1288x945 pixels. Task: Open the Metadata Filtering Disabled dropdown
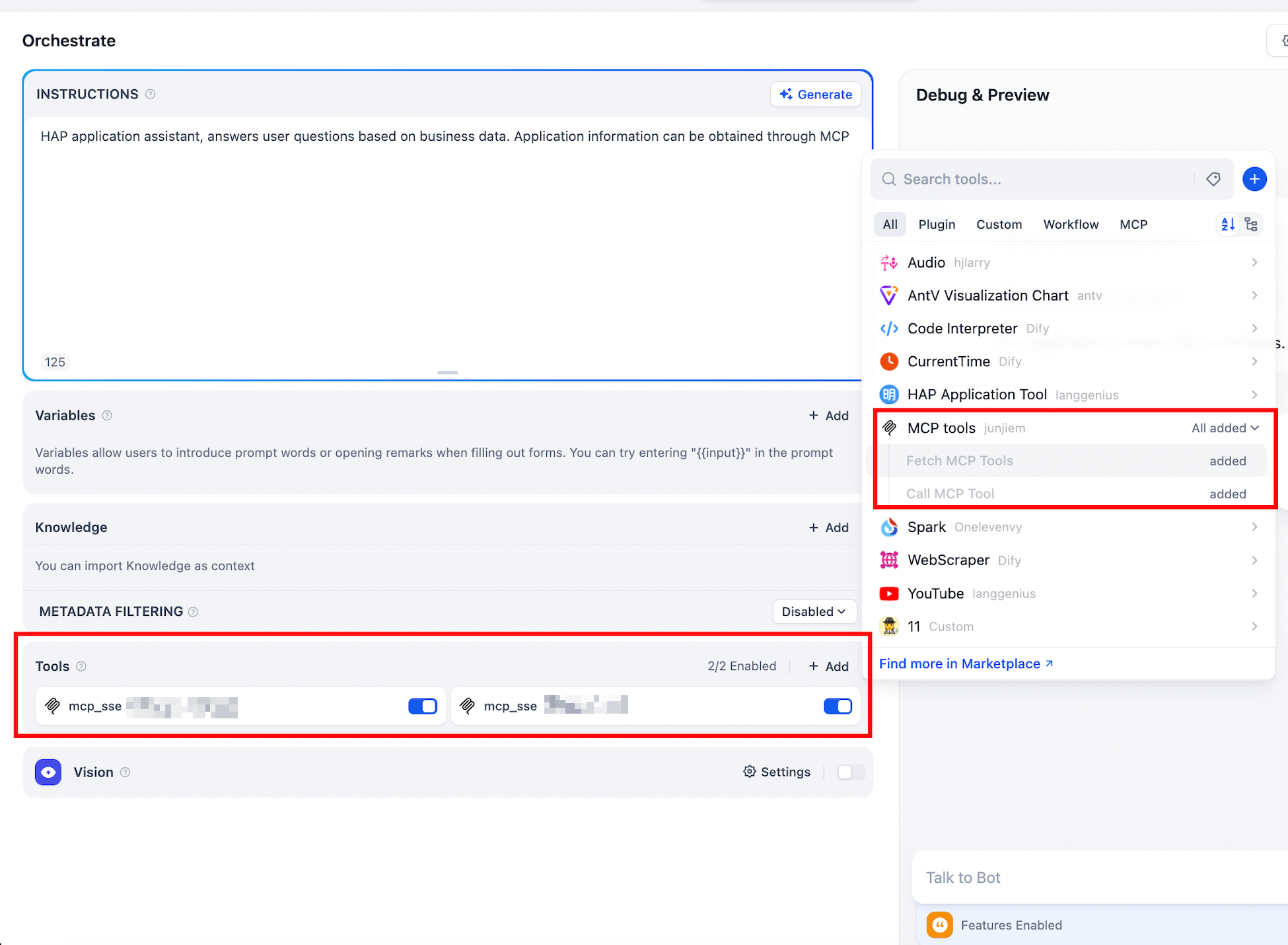click(814, 612)
